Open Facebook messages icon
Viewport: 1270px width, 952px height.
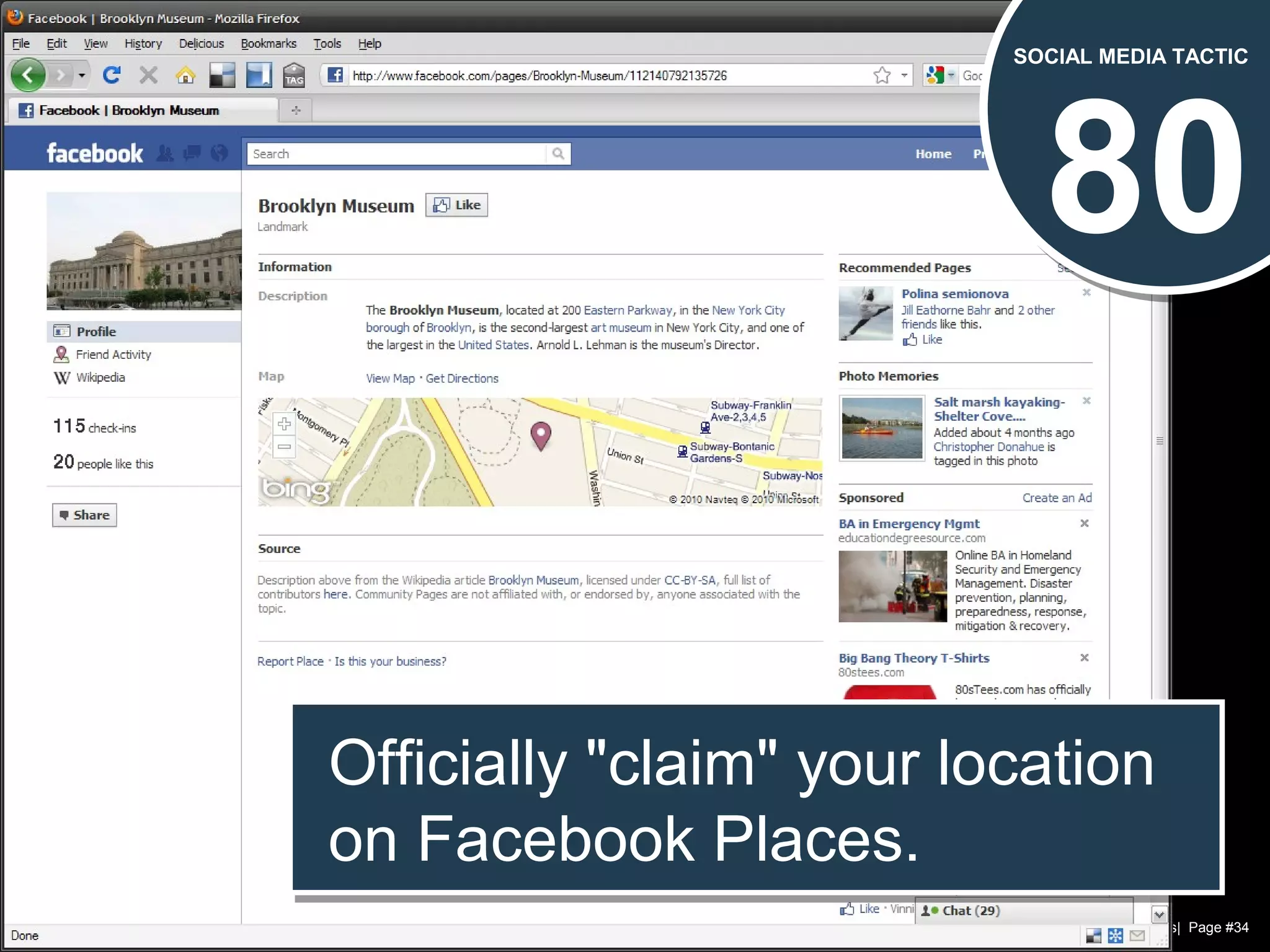(192, 153)
